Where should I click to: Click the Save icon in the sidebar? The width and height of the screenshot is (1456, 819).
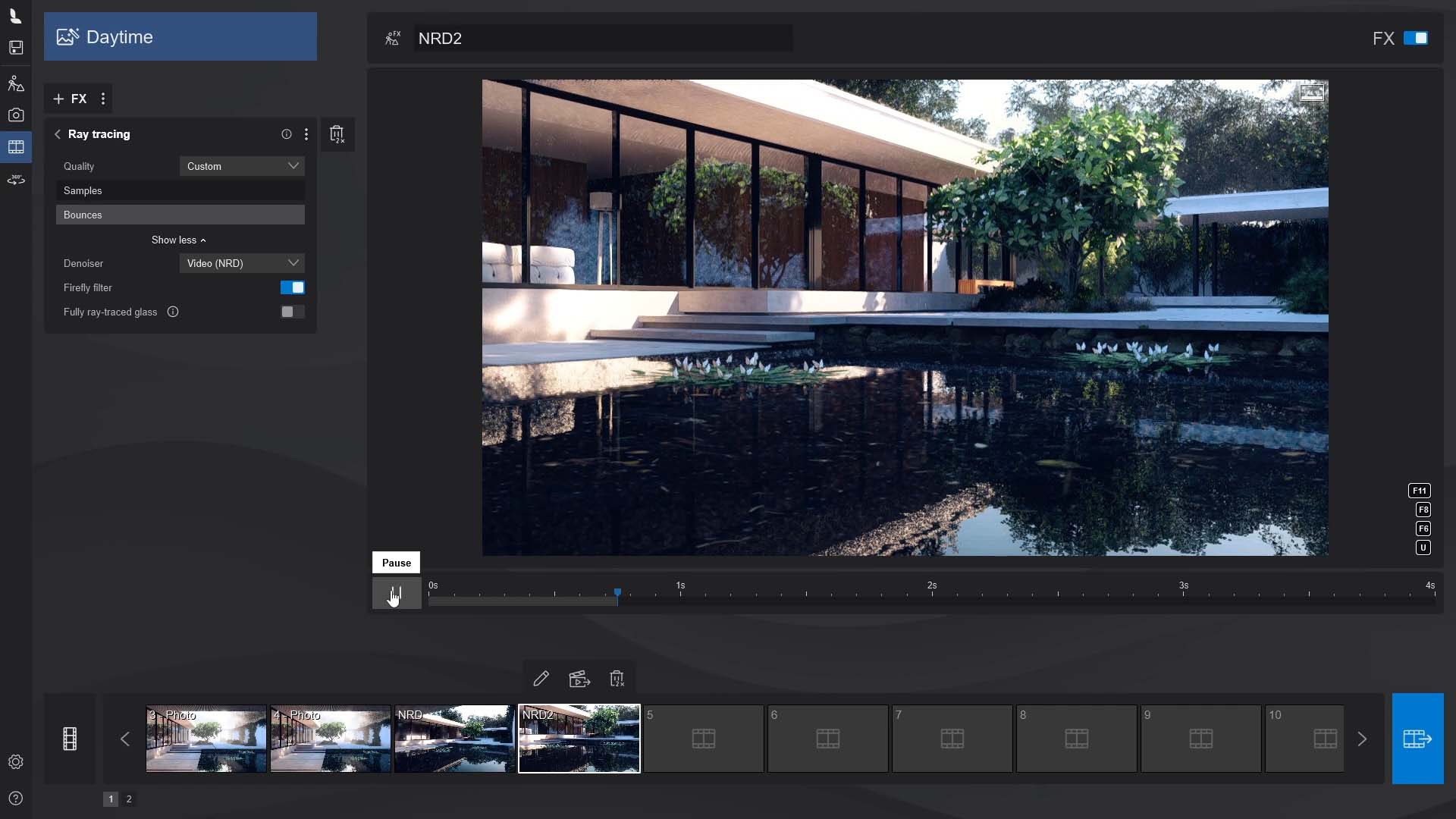tap(16, 48)
